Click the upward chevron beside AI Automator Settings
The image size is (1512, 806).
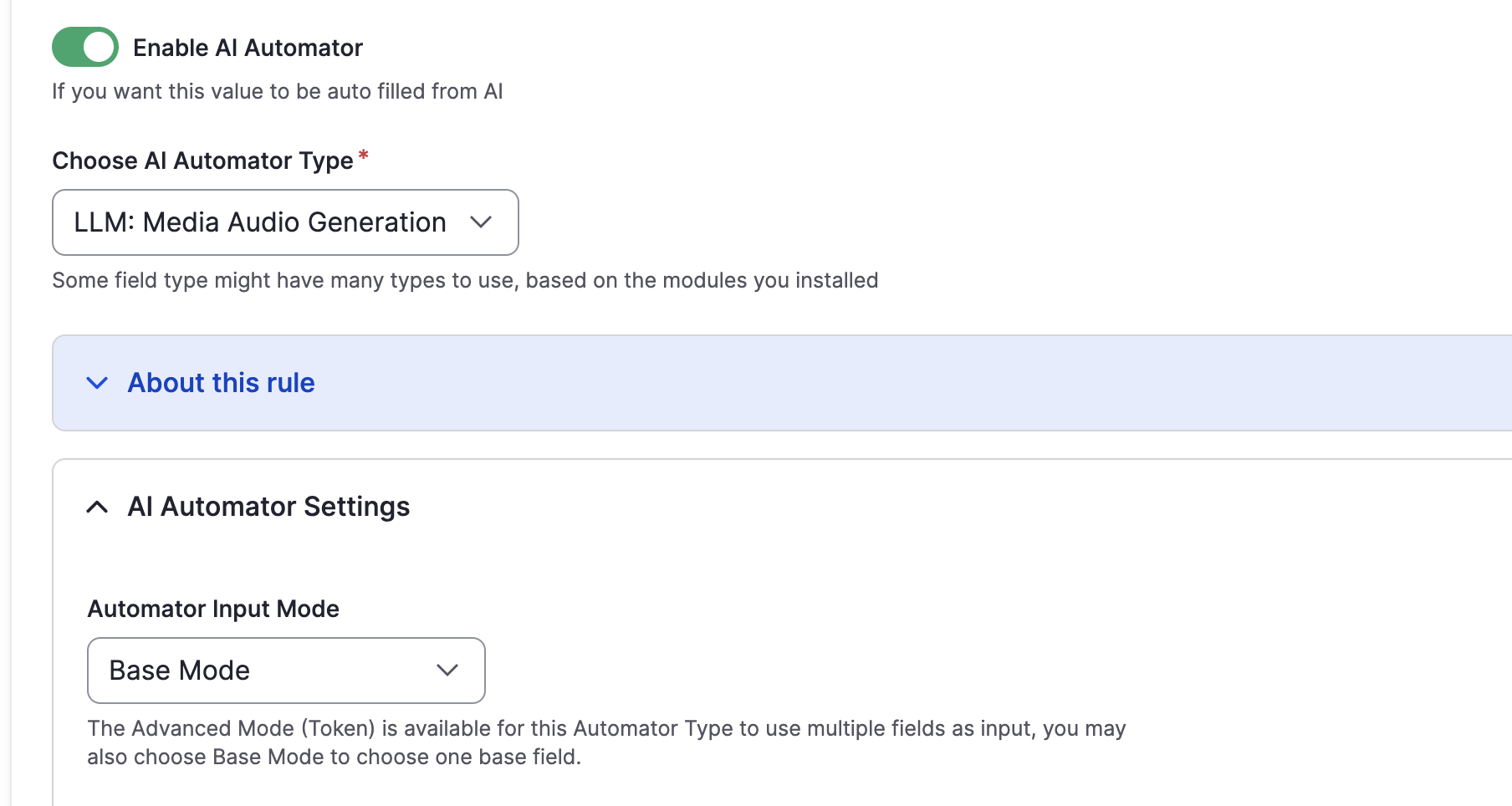pos(97,507)
